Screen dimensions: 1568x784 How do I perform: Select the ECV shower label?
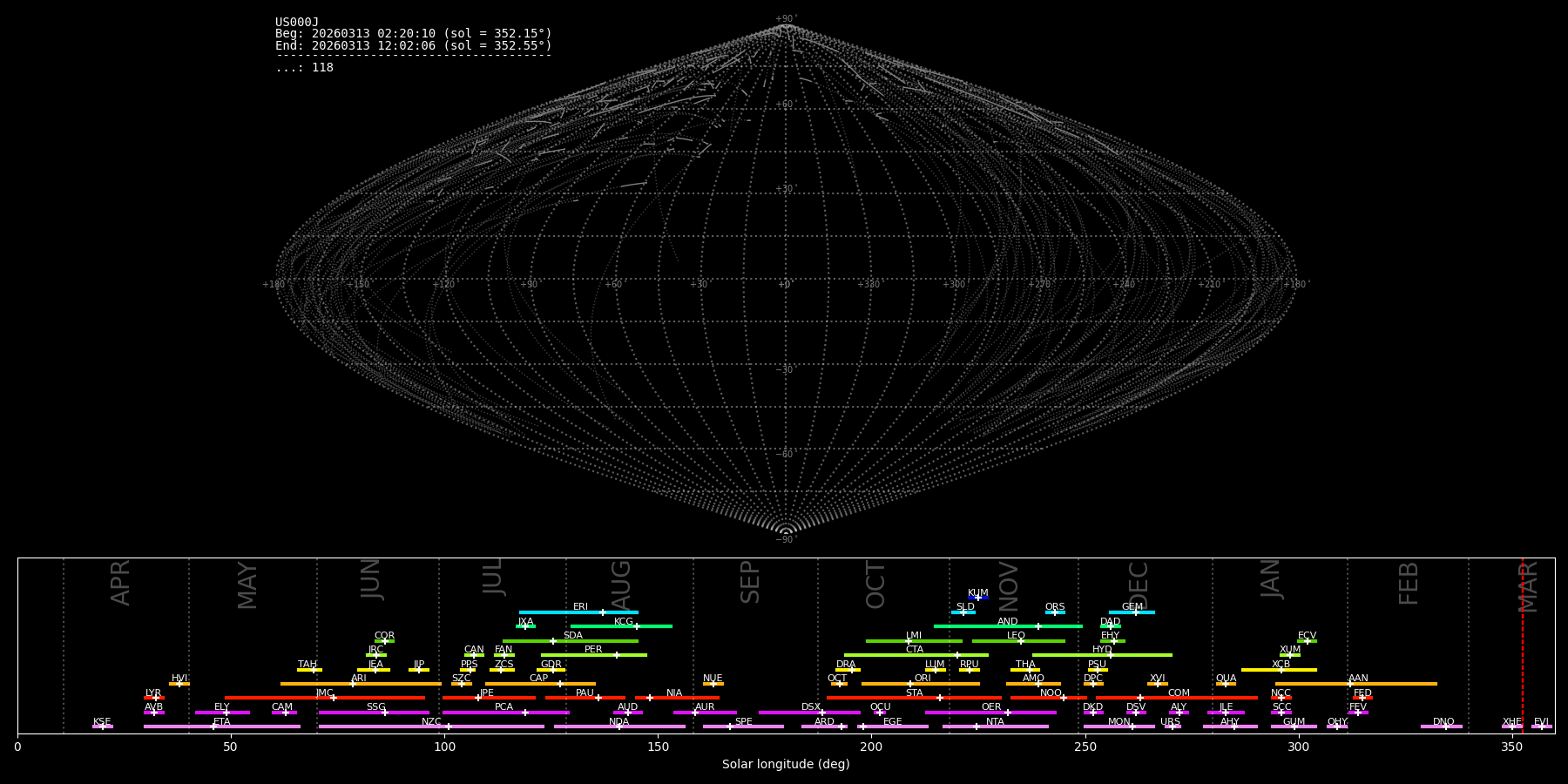(x=1307, y=636)
